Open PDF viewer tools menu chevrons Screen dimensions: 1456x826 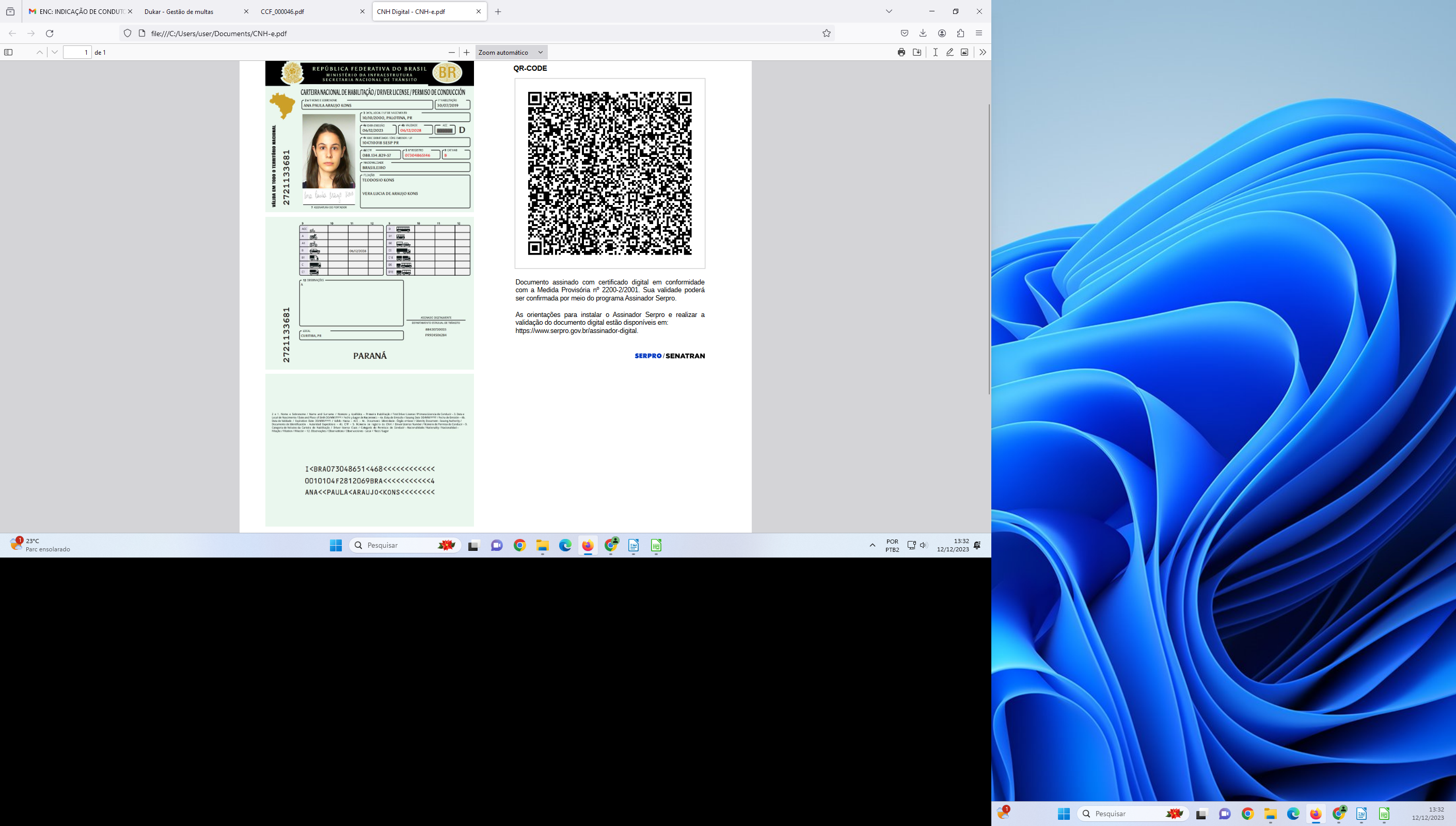[x=983, y=52]
